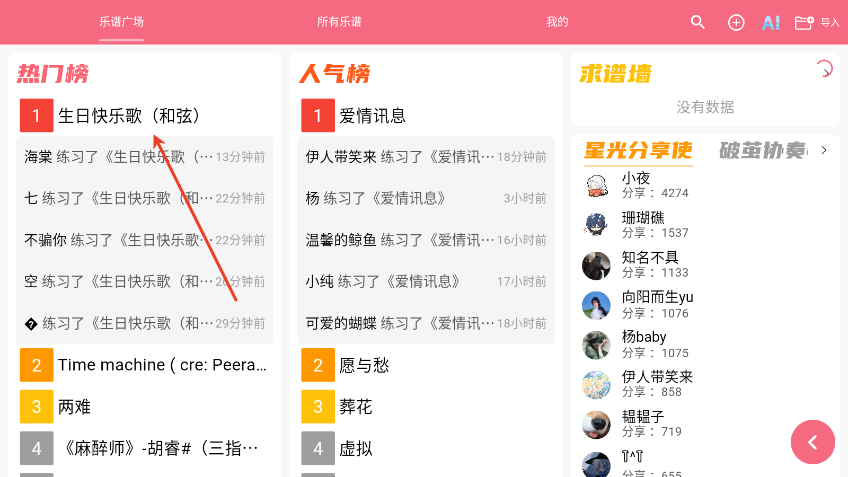
Task: Open 海棠's practice record entry
Action: click(x=145, y=157)
